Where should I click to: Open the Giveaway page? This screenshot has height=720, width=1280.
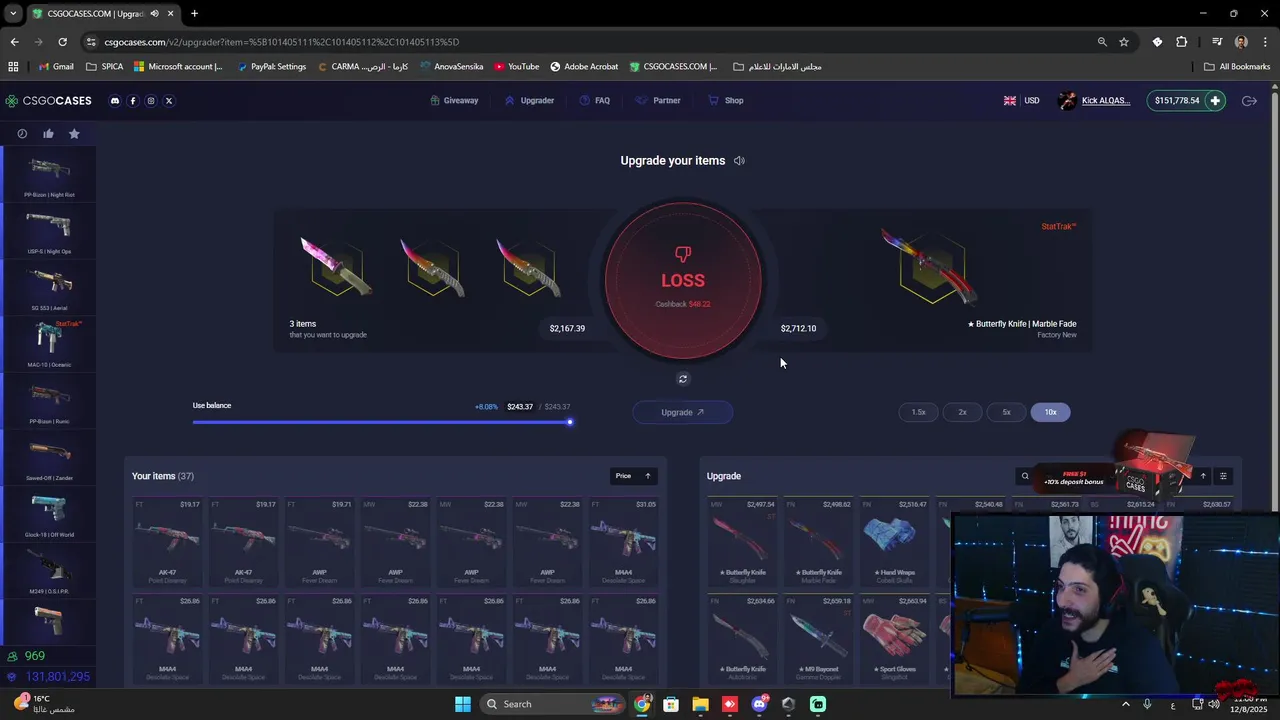[454, 101]
